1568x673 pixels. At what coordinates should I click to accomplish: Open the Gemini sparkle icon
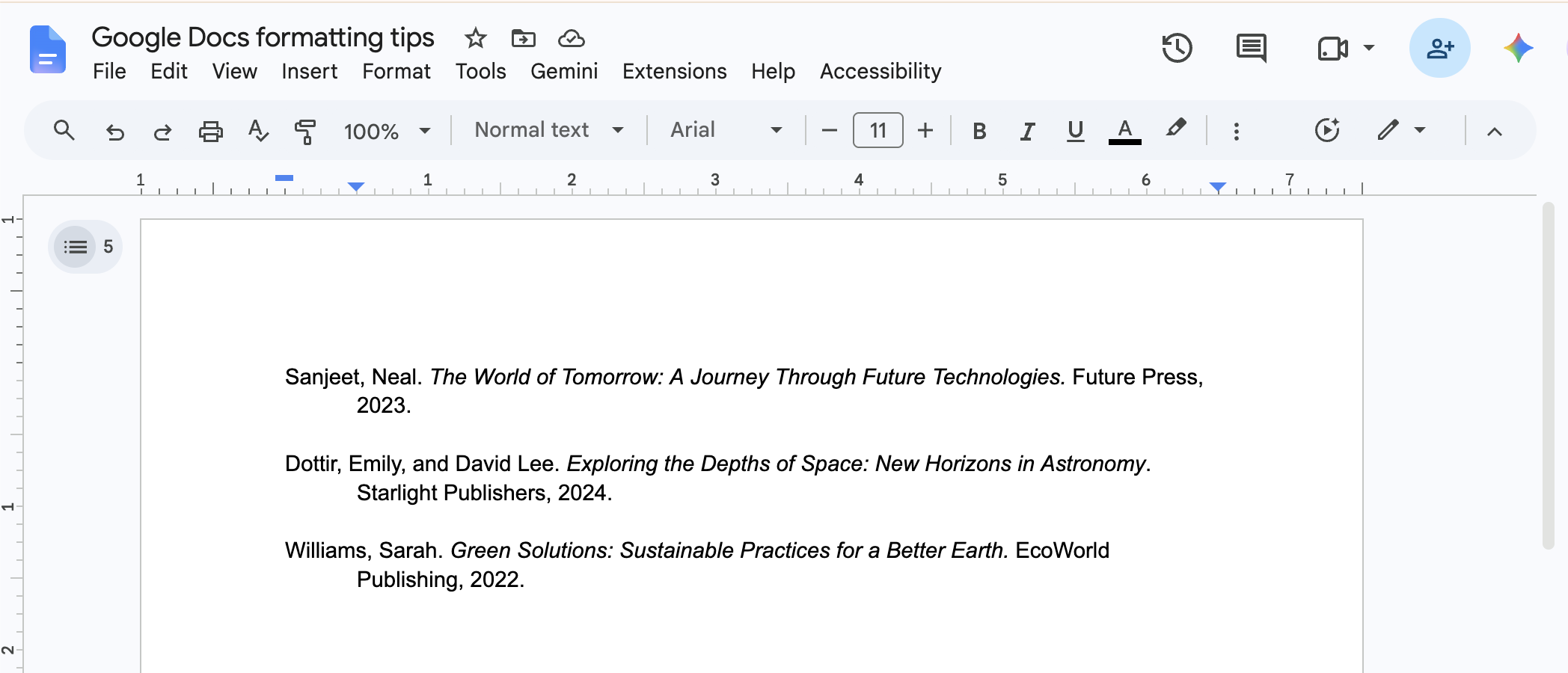[1518, 48]
